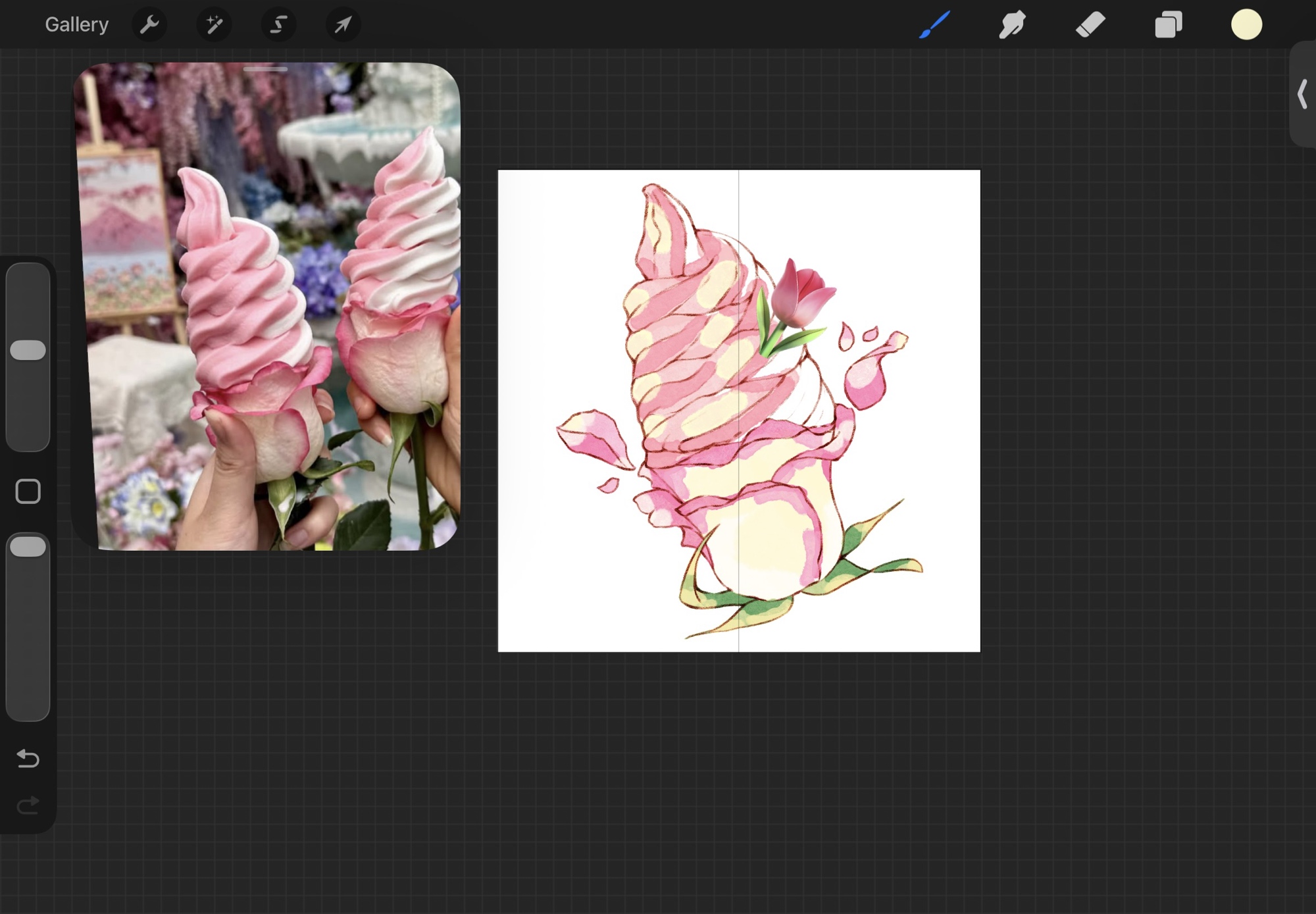This screenshot has width=1316, height=914.
Task: Return to the Gallery
Action: 76,25
